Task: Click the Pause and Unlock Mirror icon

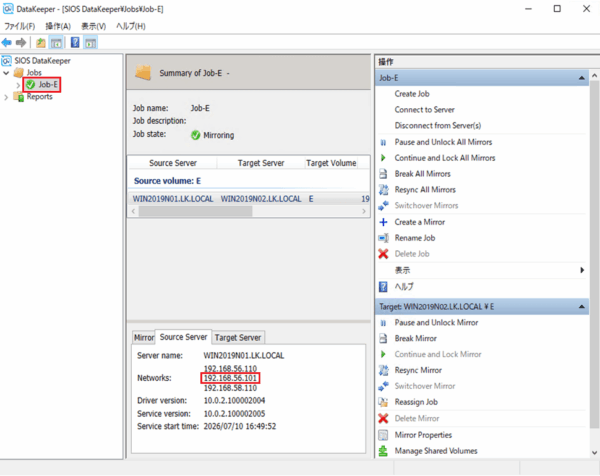Action: click(x=383, y=323)
